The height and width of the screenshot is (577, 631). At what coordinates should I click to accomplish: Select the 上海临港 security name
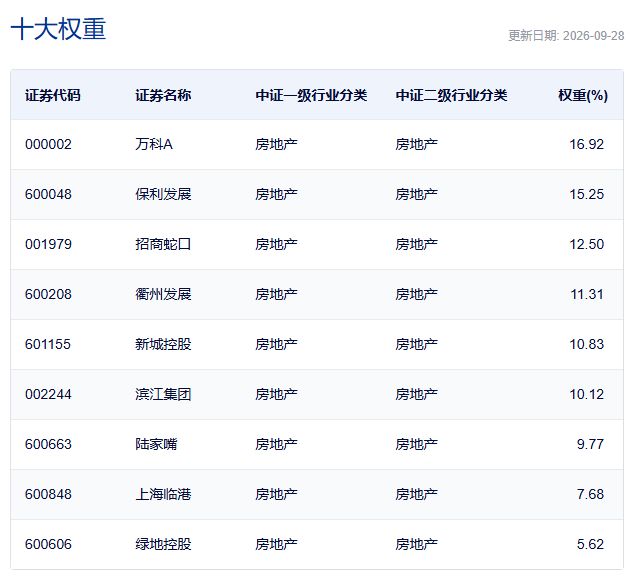tap(163, 494)
